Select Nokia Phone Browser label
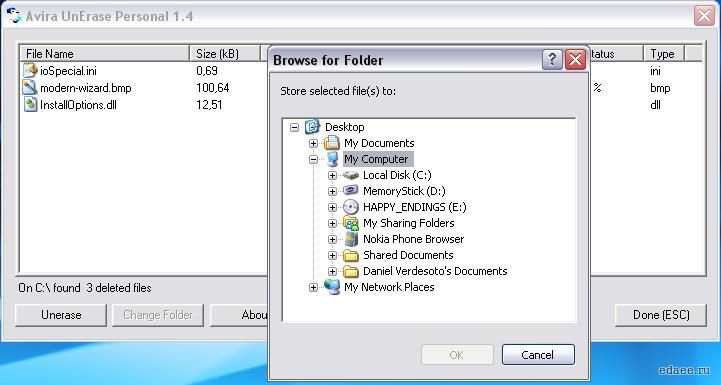 (413, 239)
